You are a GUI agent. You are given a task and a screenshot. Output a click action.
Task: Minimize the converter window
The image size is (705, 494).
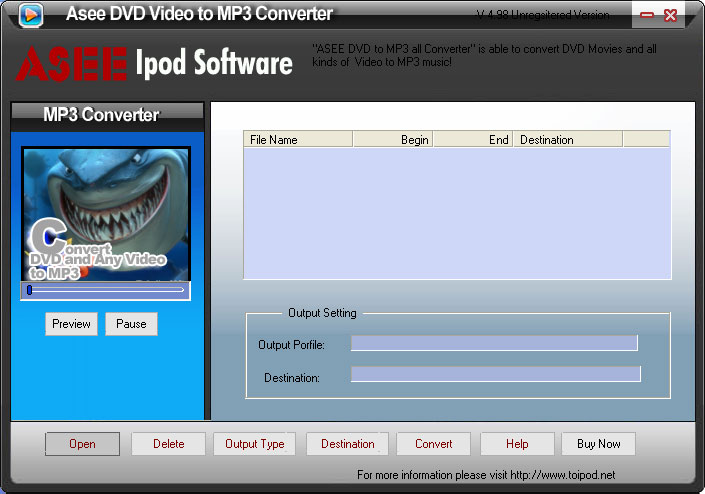648,16
